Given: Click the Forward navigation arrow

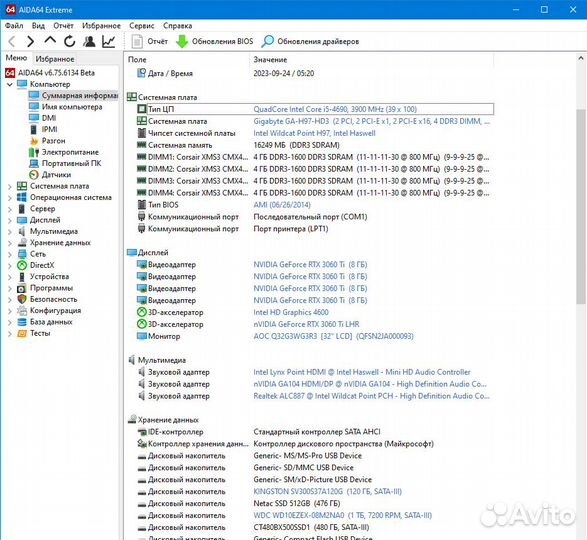Looking at the screenshot, I should (31, 41).
